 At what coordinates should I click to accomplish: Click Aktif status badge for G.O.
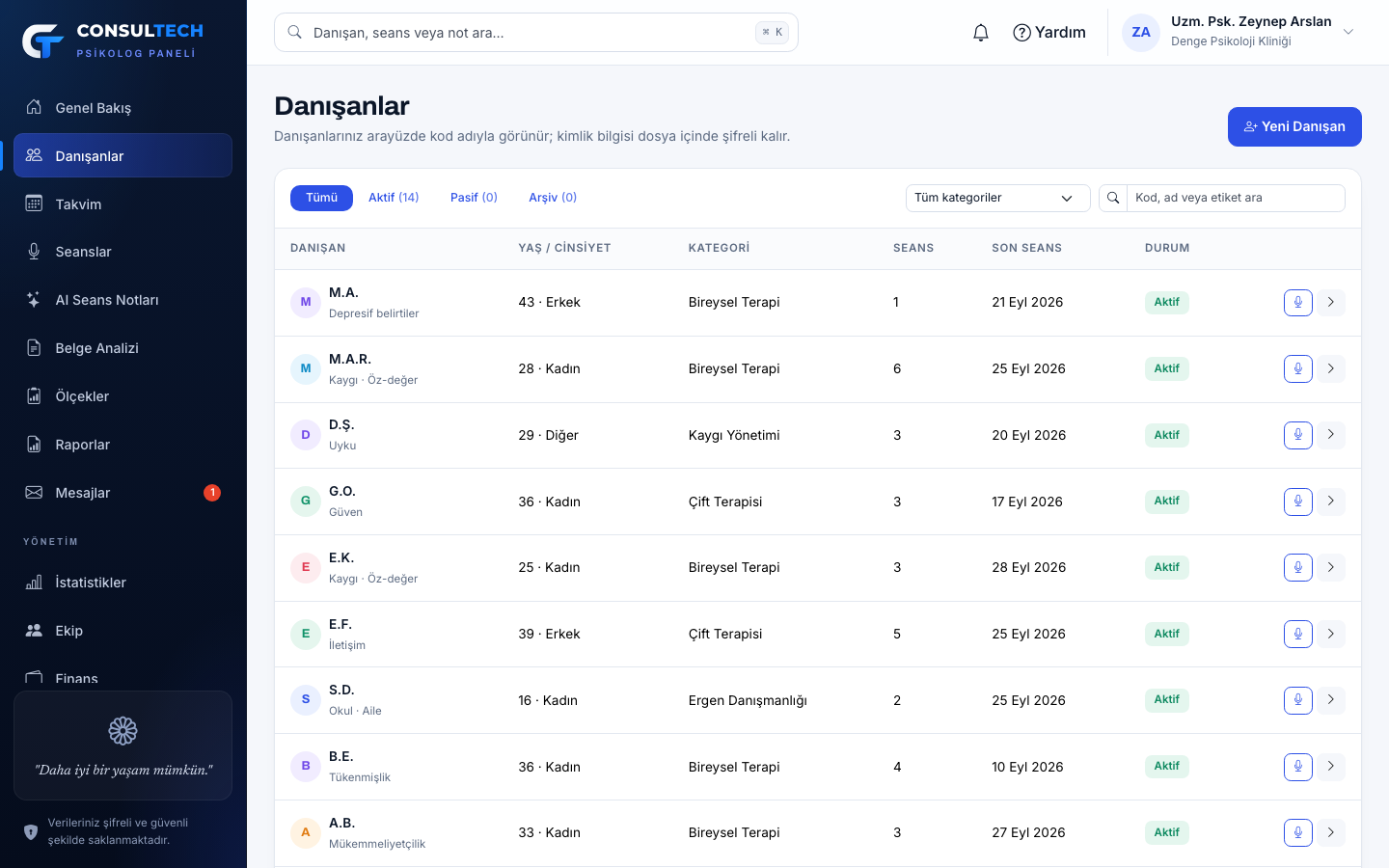(x=1167, y=502)
